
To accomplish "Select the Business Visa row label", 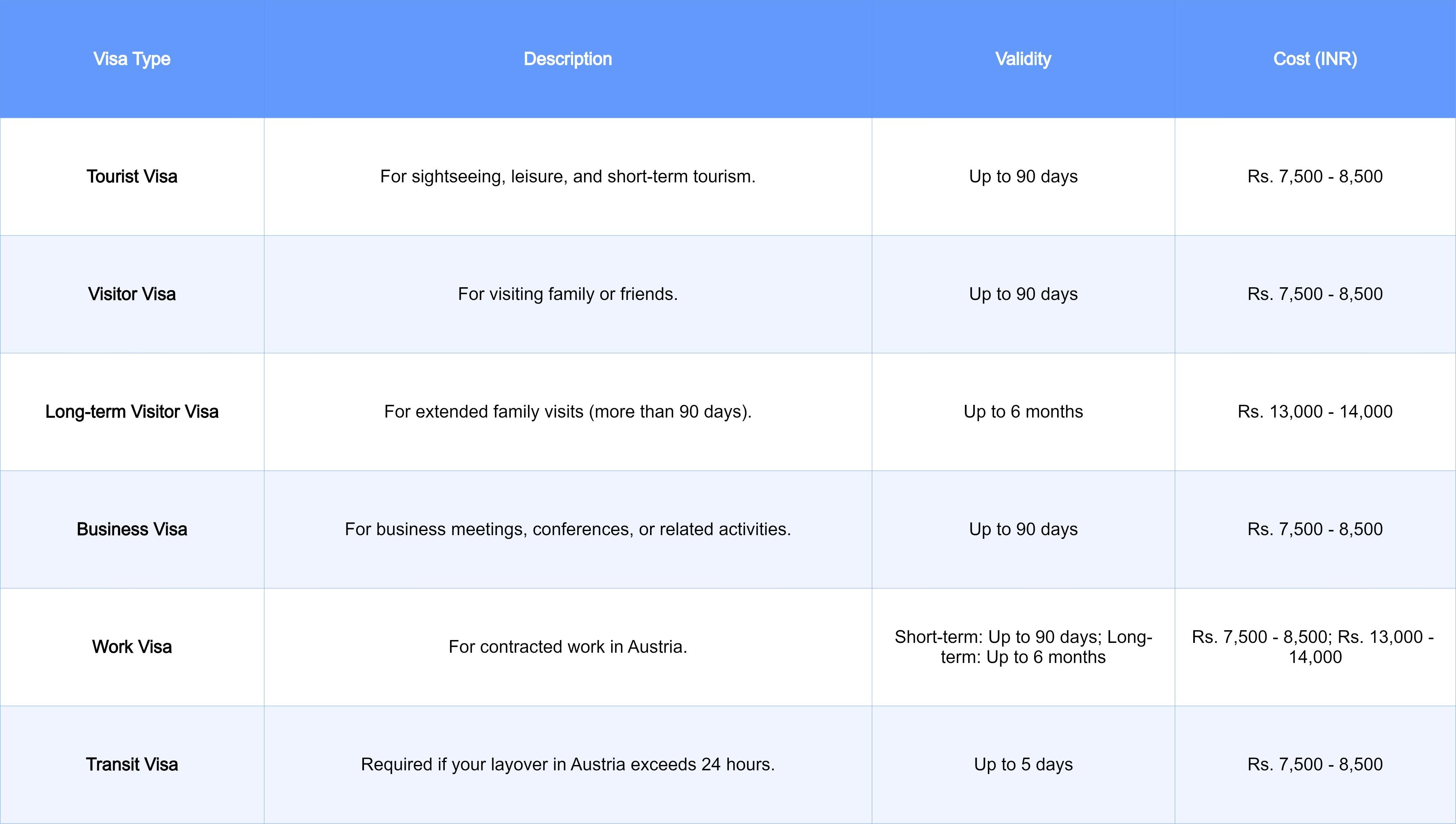I will coord(132,530).
